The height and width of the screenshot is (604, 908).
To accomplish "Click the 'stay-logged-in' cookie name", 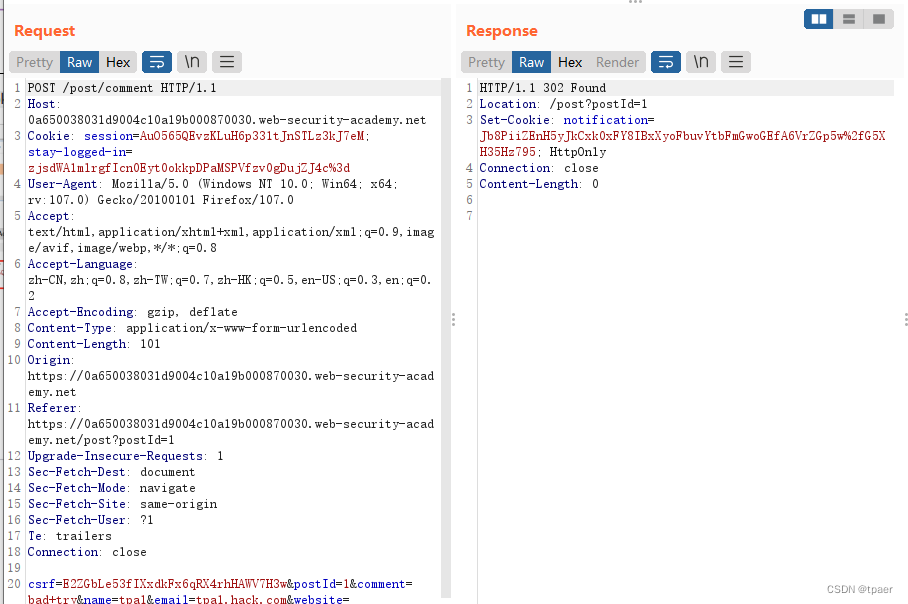I will tap(76, 152).
